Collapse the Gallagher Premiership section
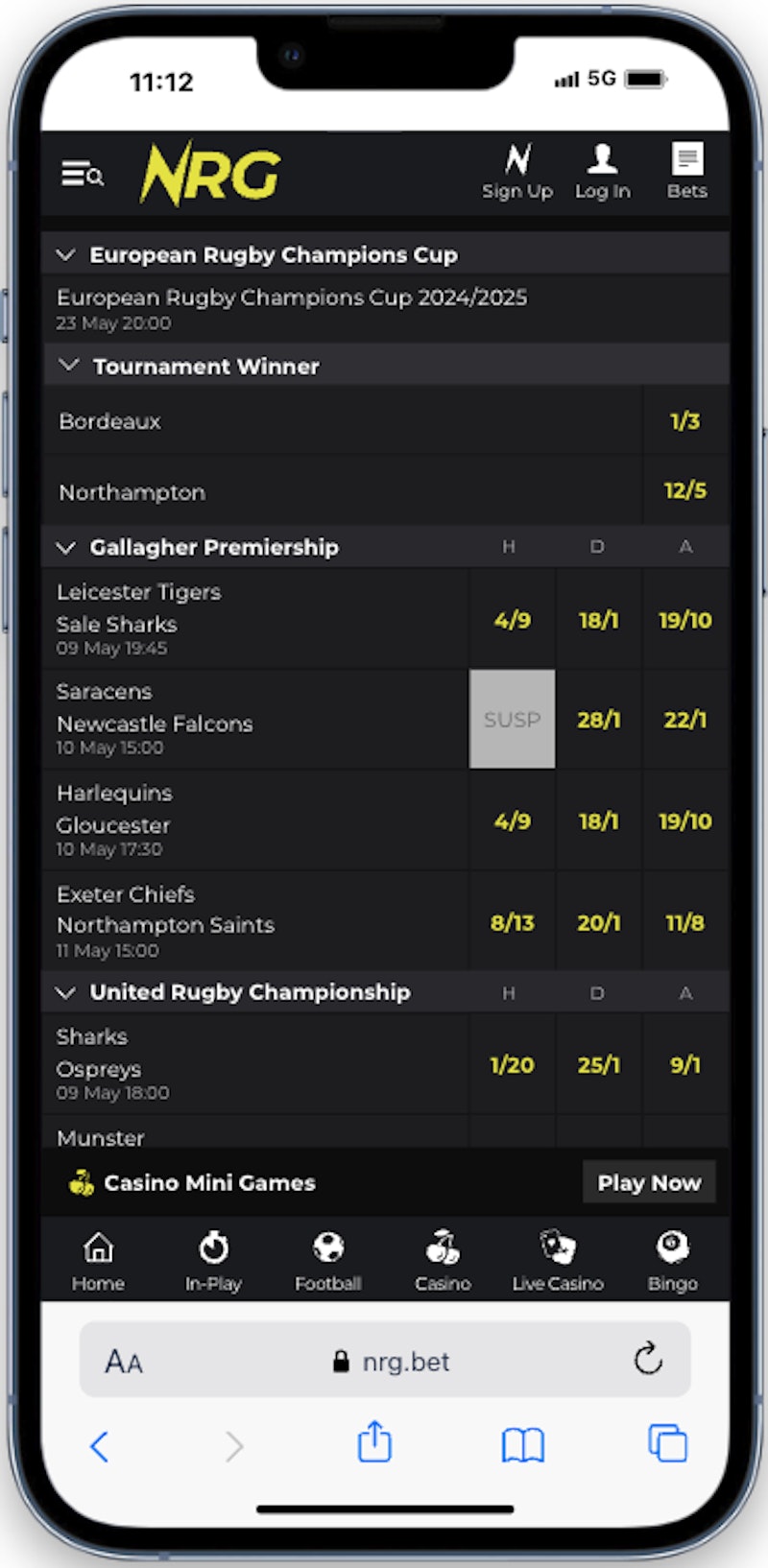Viewport: 768px width, 1568px height. (66, 548)
